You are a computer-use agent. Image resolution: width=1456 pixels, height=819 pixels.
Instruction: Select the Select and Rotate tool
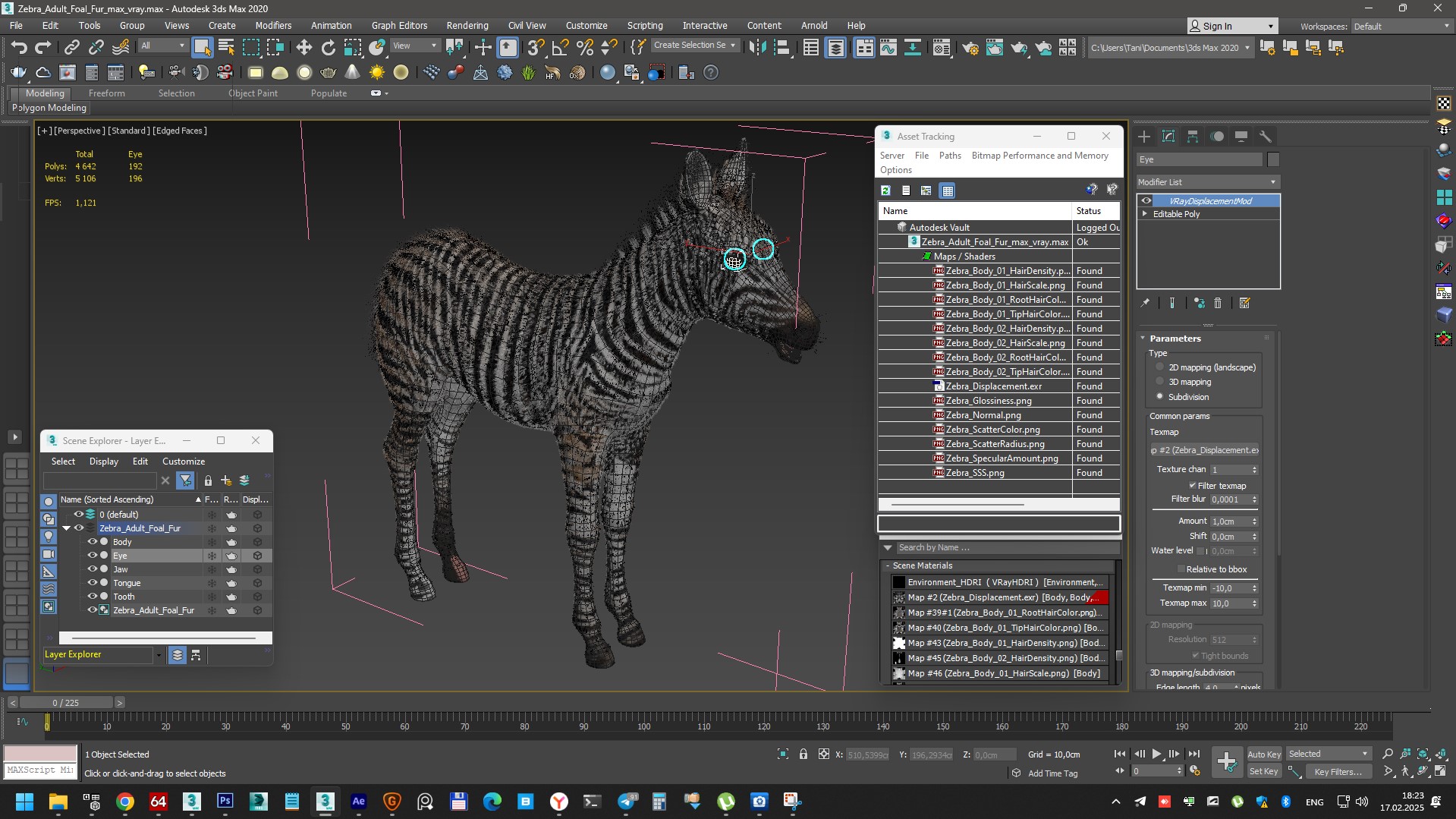pos(328,47)
